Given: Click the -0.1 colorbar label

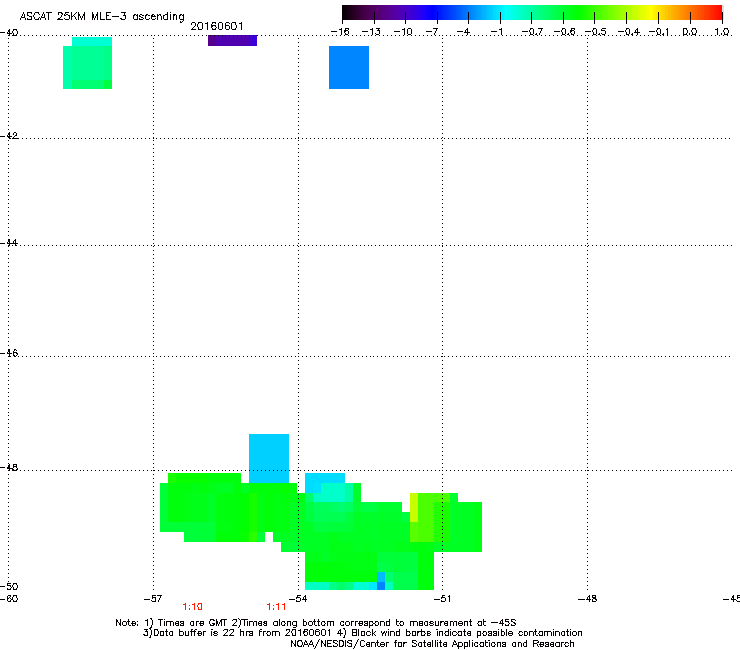Looking at the screenshot, I should coord(659,32).
